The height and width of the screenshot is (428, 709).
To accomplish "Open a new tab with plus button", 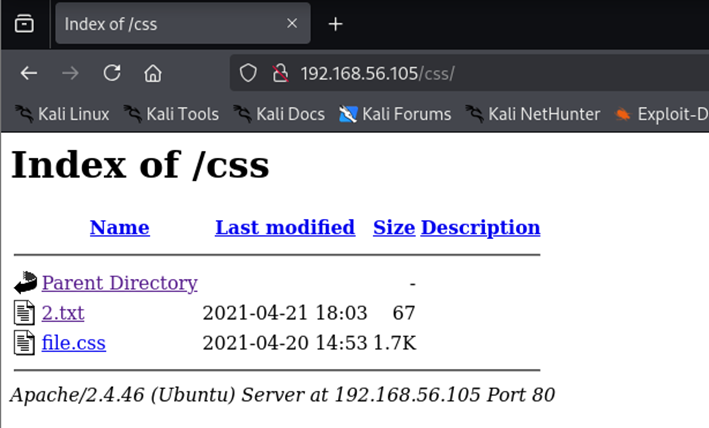I will pos(336,24).
